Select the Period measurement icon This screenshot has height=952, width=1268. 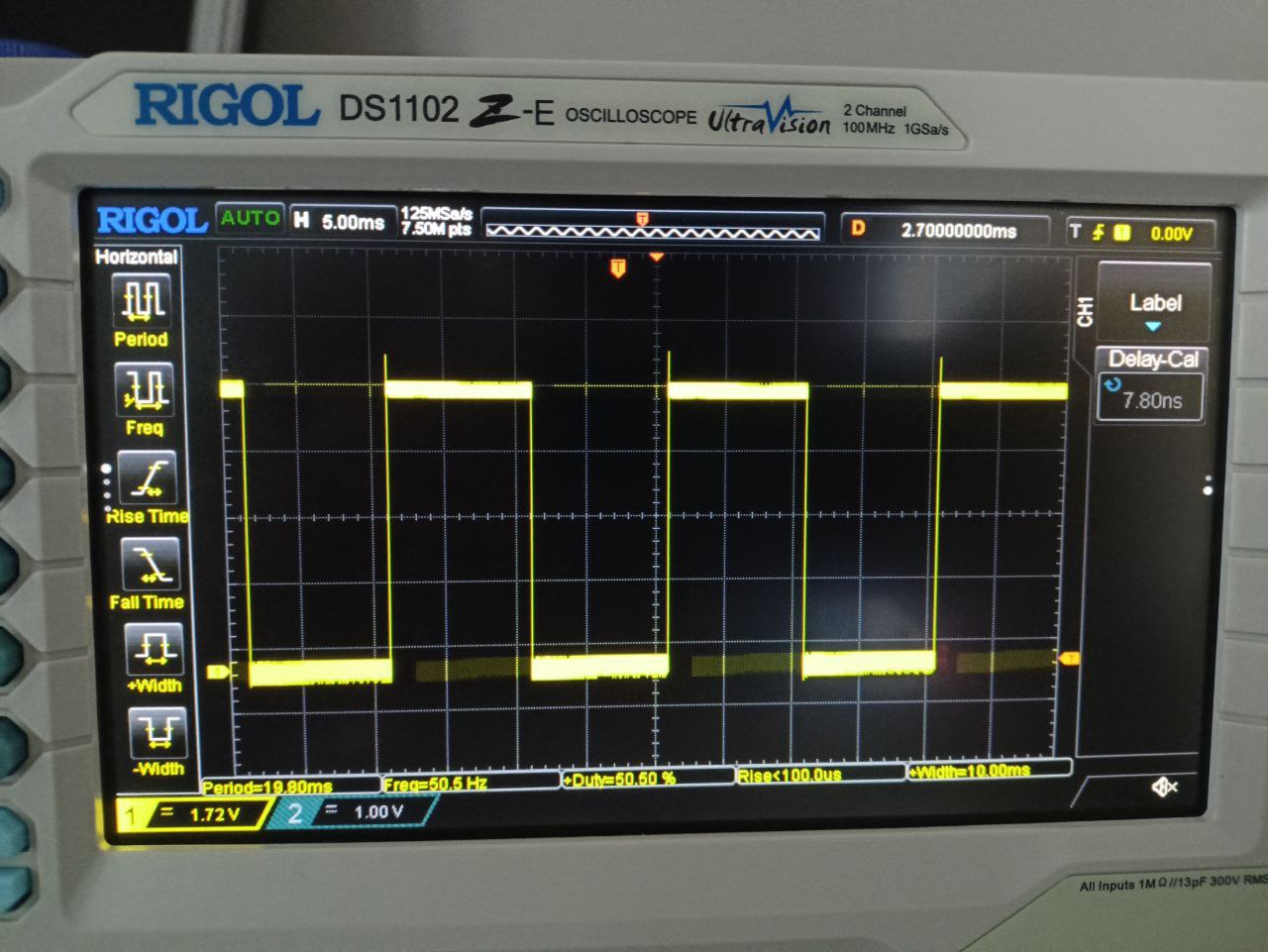tap(143, 301)
